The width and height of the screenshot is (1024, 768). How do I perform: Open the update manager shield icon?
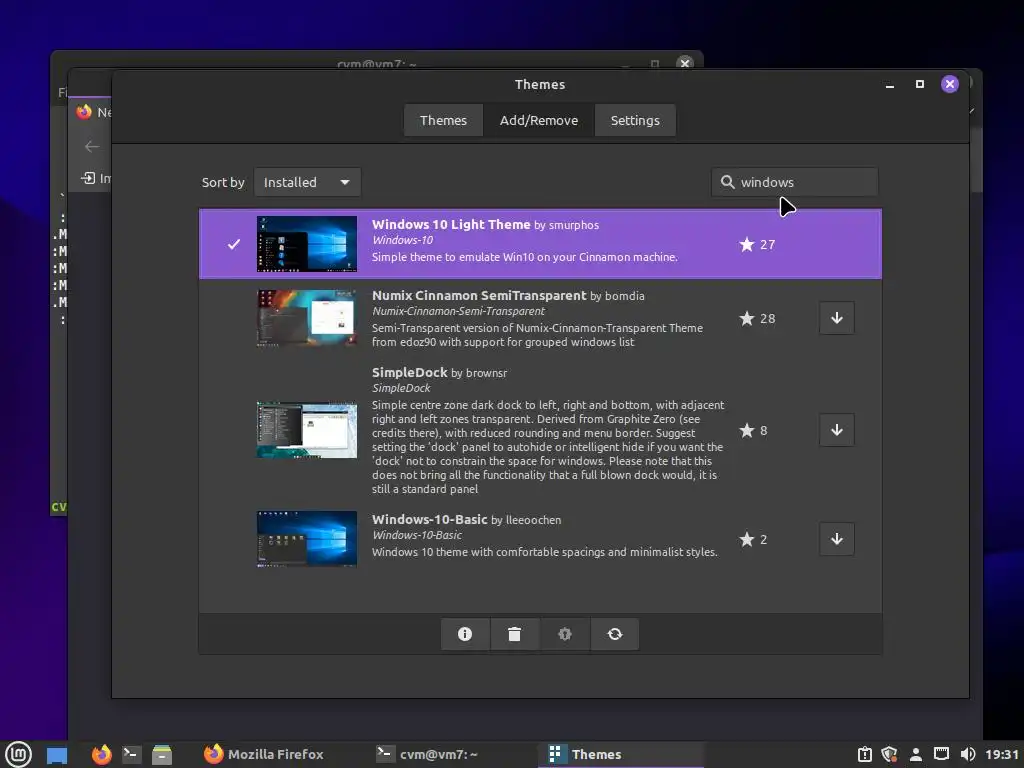[x=889, y=754]
